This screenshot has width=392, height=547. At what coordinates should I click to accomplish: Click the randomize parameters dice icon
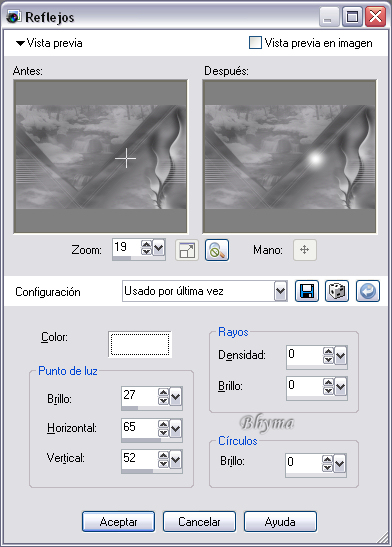tap(337, 291)
